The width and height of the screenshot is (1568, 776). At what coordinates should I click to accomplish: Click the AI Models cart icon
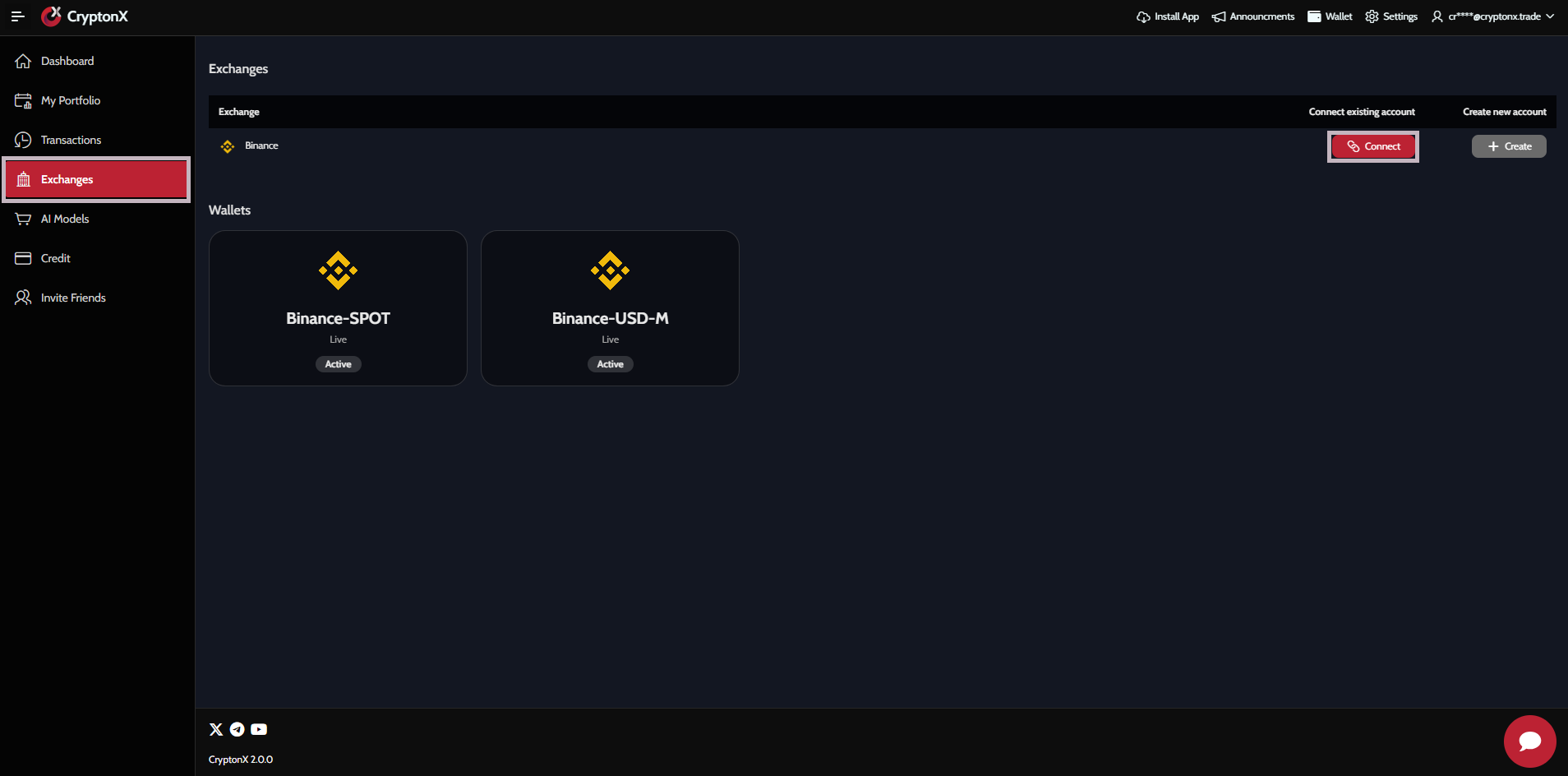click(23, 219)
